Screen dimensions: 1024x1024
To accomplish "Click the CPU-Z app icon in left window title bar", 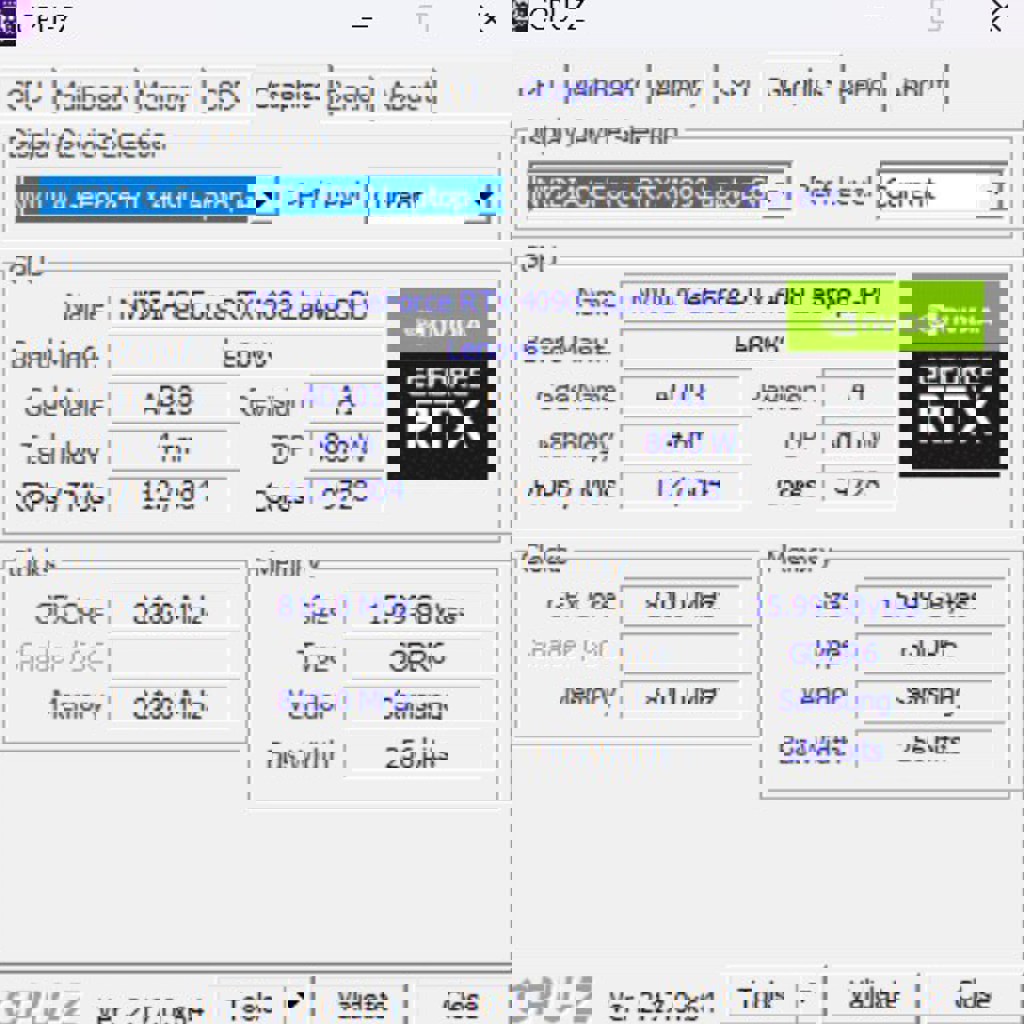I will (x=8, y=22).
